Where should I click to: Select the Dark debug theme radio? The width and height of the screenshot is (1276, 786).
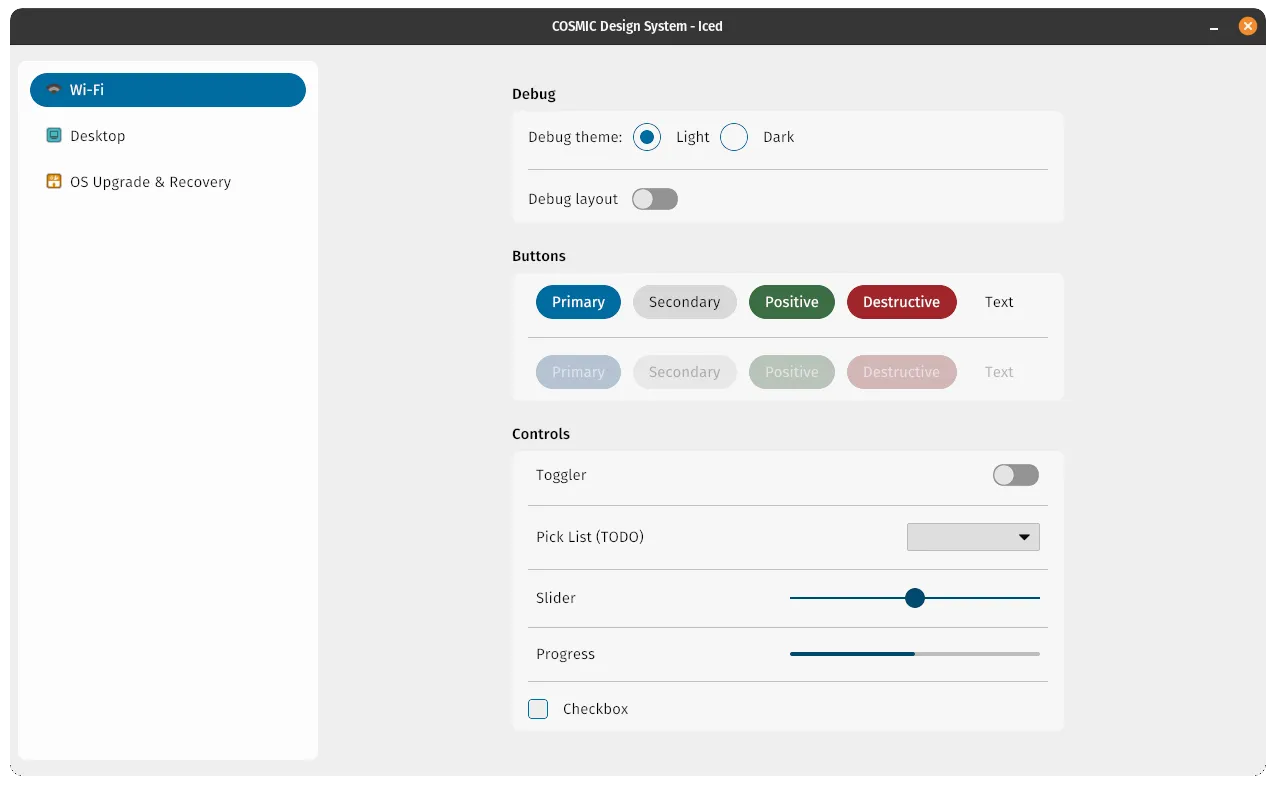734,137
